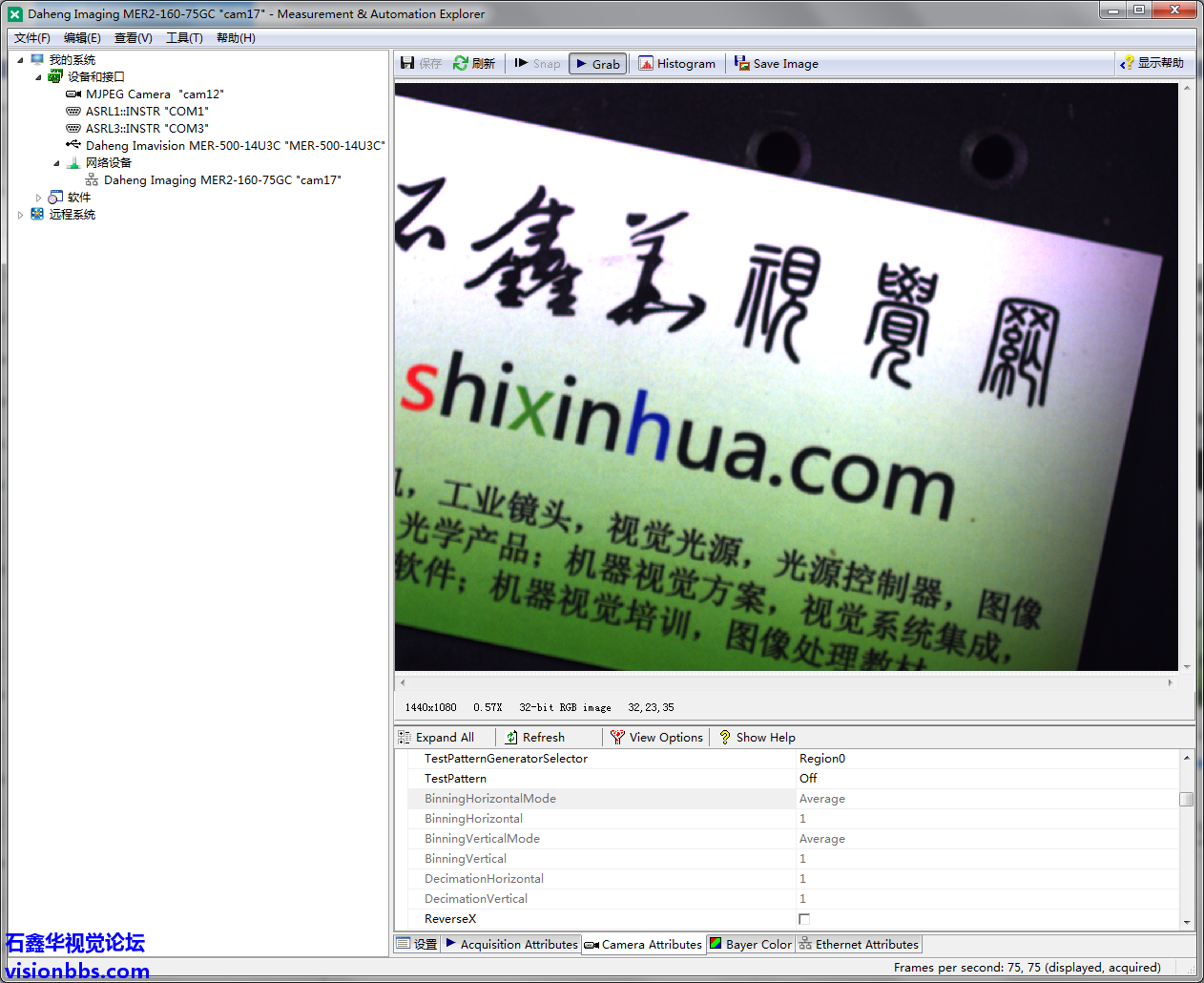Toggle the Grab acquisition button

(598, 64)
